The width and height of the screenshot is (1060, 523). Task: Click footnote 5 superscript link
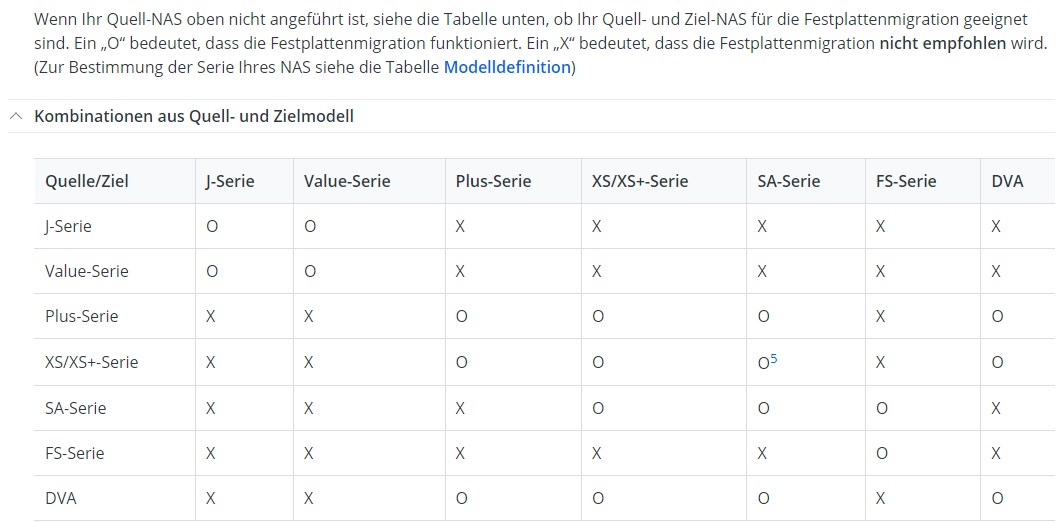click(774, 358)
